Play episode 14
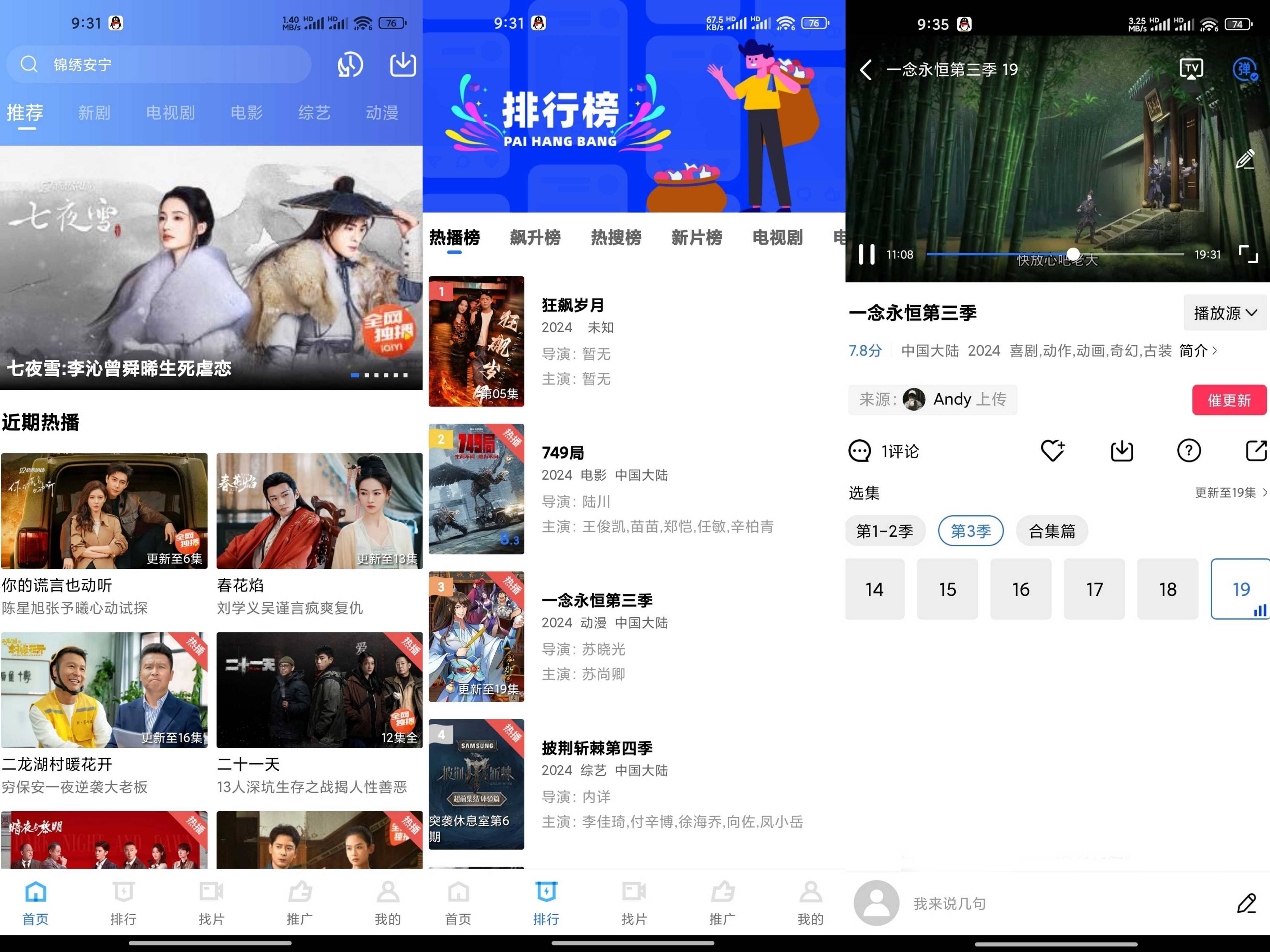Image resolution: width=1270 pixels, height=952 pixels. (875, 589)
